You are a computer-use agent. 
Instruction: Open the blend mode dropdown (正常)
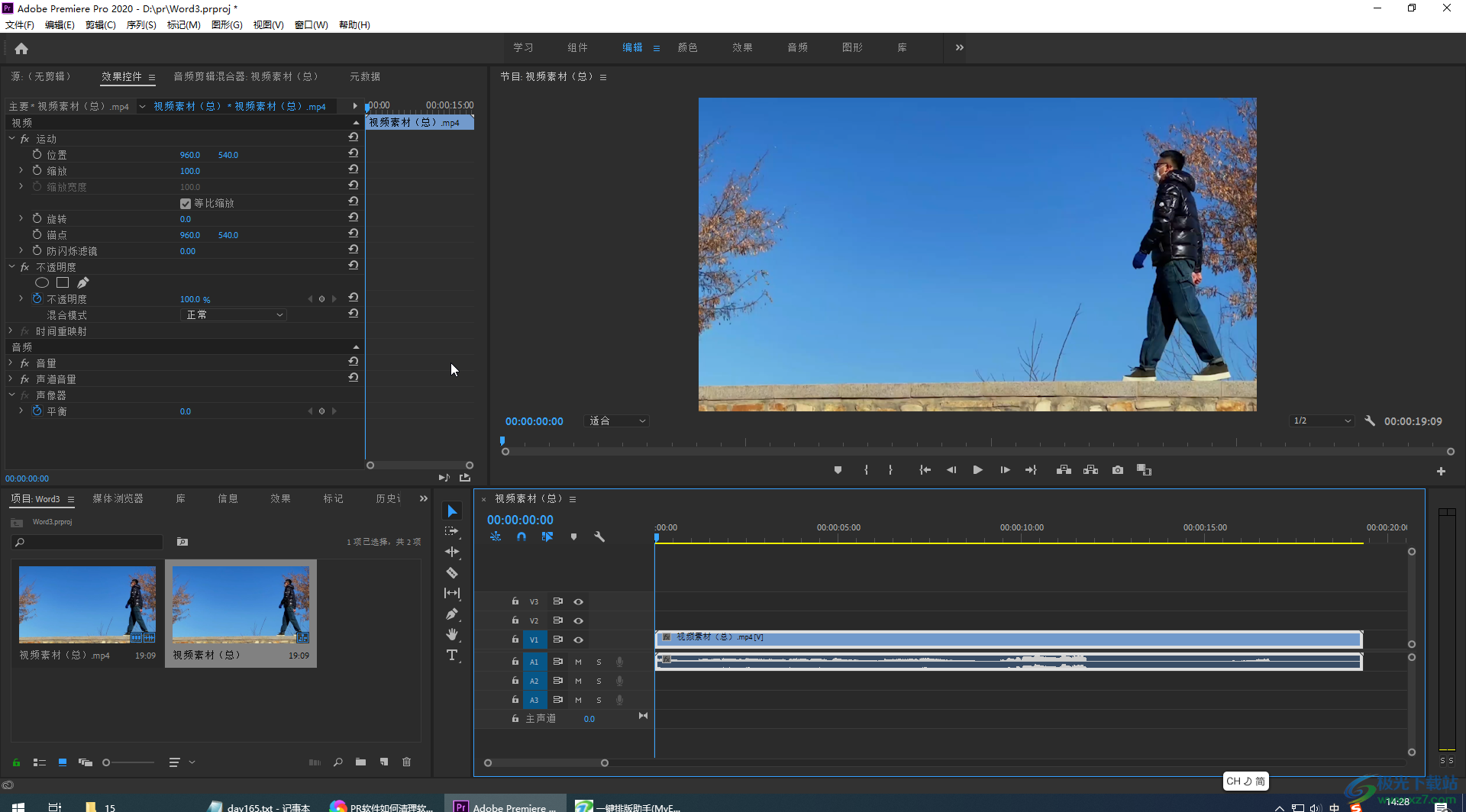pos(234,315)
